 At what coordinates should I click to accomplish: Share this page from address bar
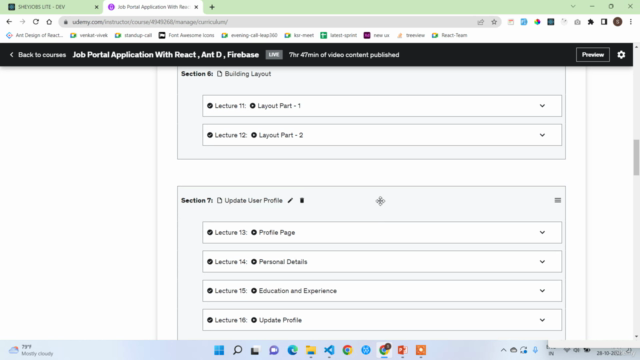(480, 22)
